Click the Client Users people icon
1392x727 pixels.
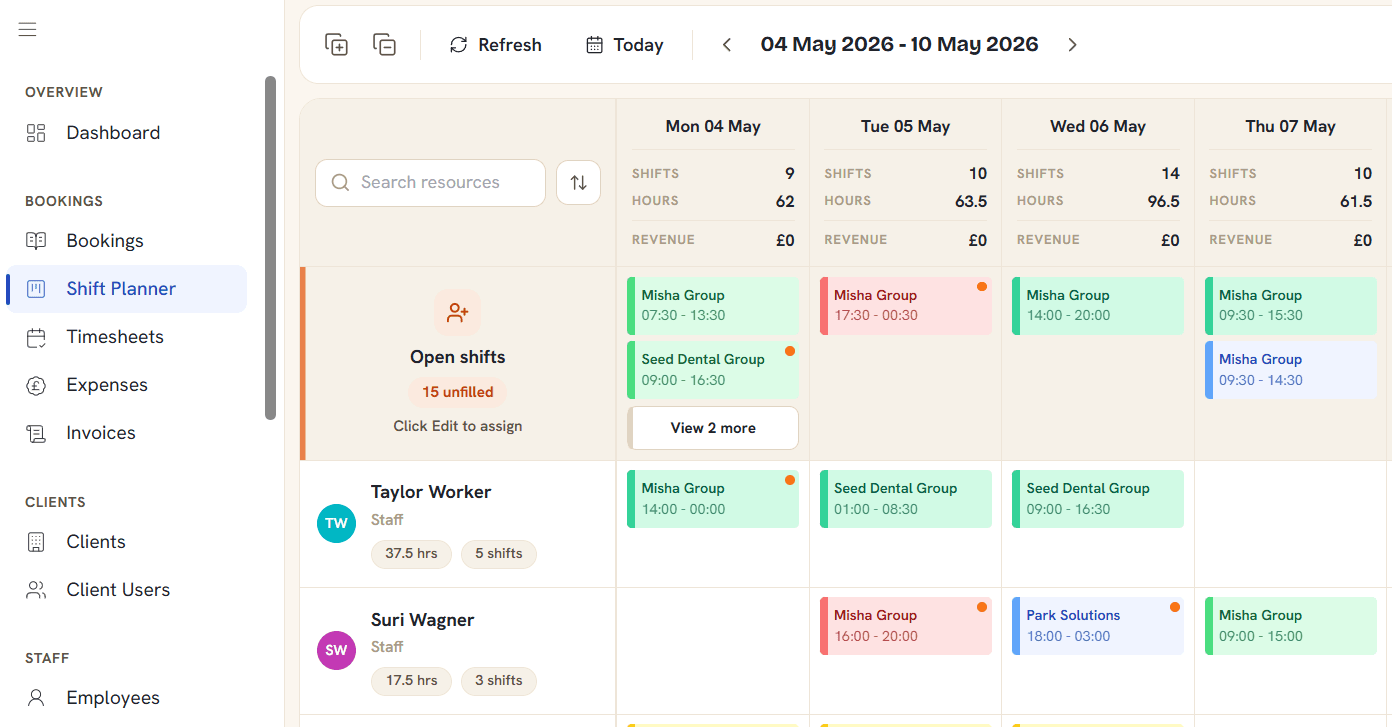pos(36,590)
